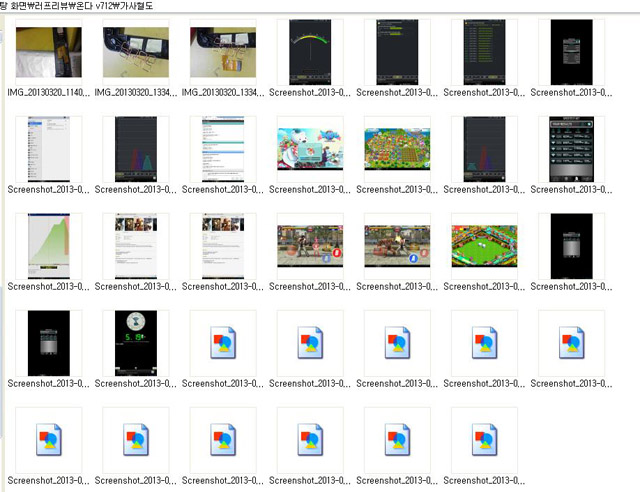This screenshot has width=640, height=492.
Task: Select the middle generic image icon in fourth row
Action: point(397,343)
